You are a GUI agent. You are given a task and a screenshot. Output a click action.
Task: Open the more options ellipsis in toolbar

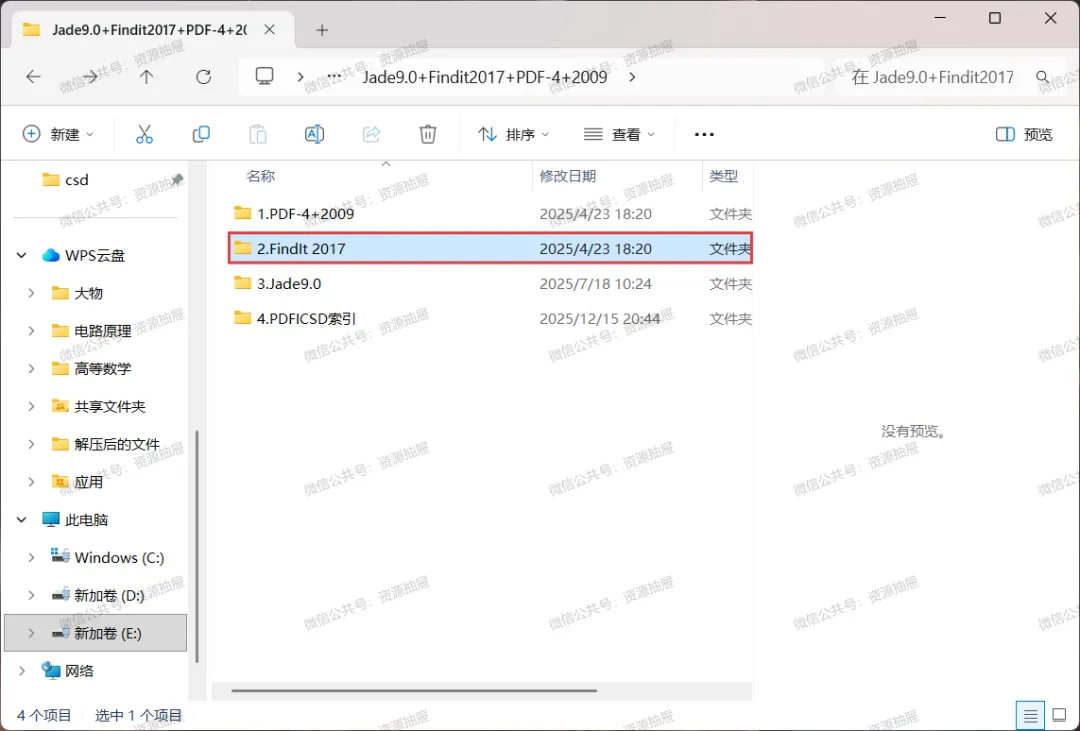click(x=704, y=134)
